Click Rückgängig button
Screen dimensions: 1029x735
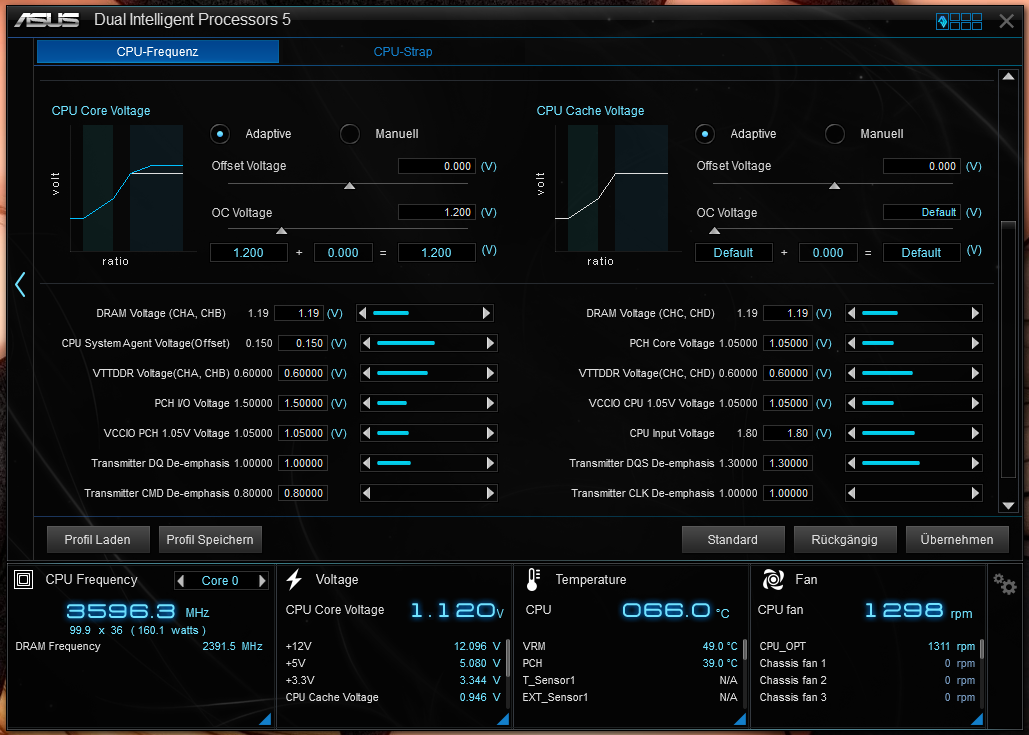[x=845, y=539]
